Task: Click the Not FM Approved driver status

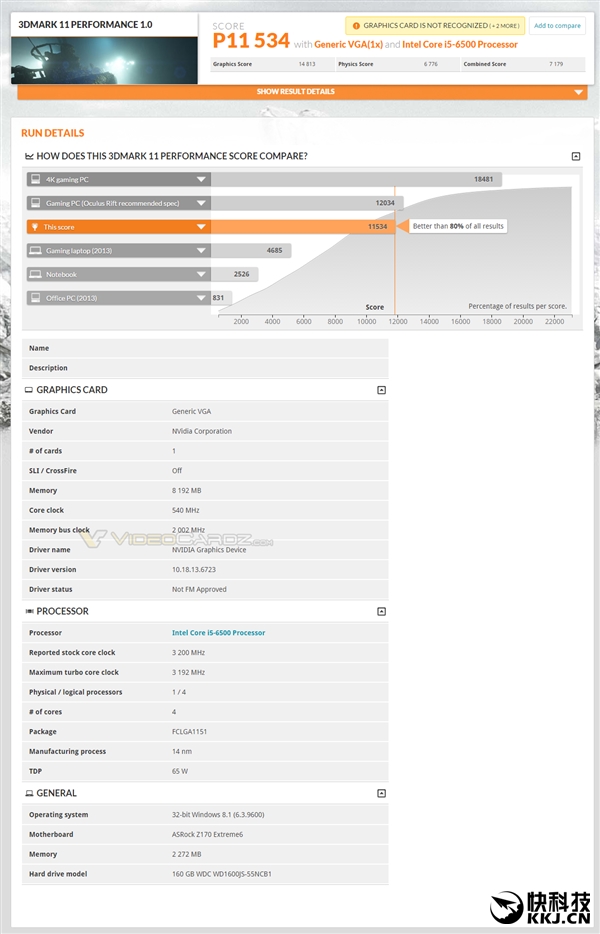Action: coord(199,589)
